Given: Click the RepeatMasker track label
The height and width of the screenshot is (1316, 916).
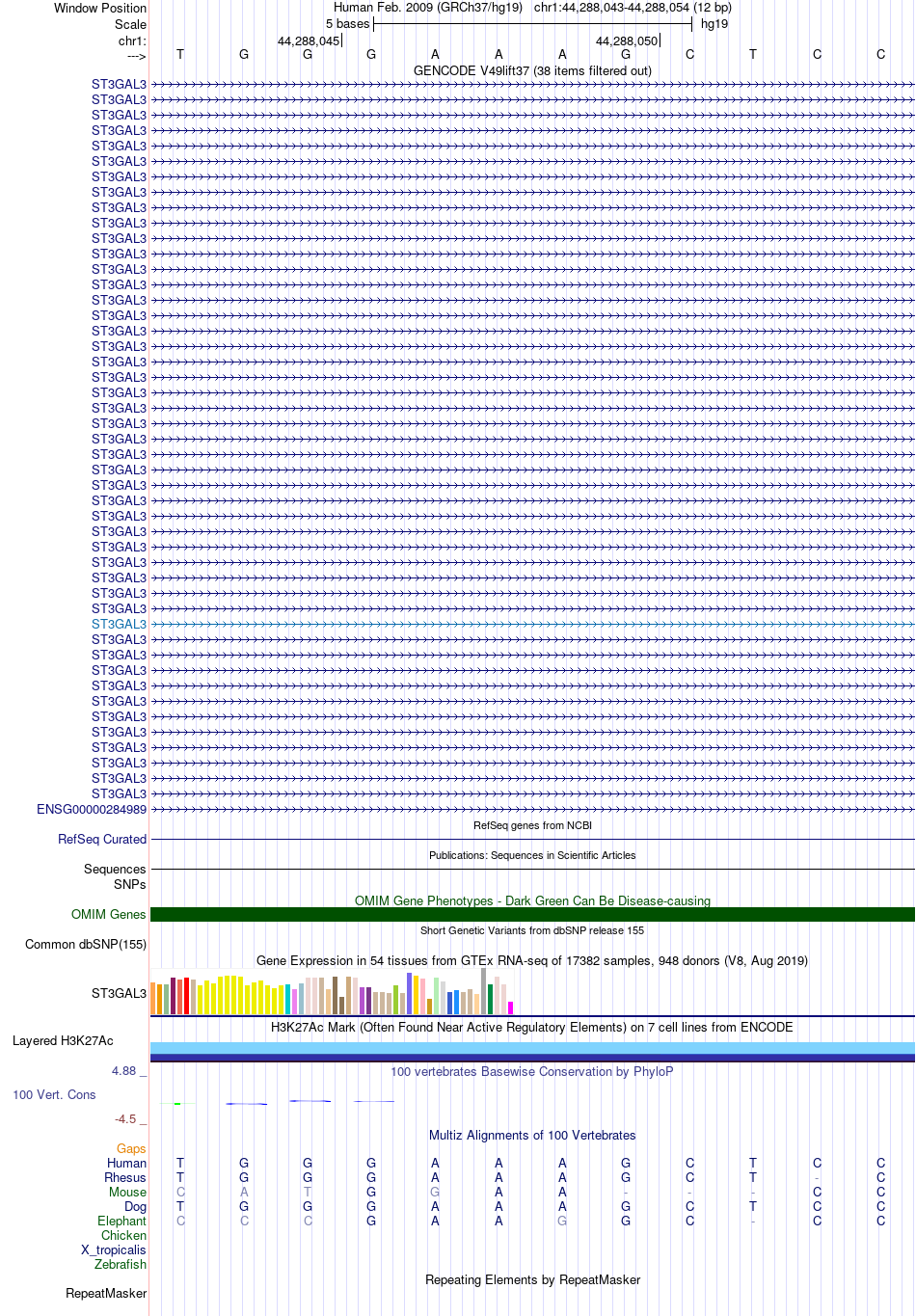Looking at the screenshot, I should click(x=106, y=1293).
